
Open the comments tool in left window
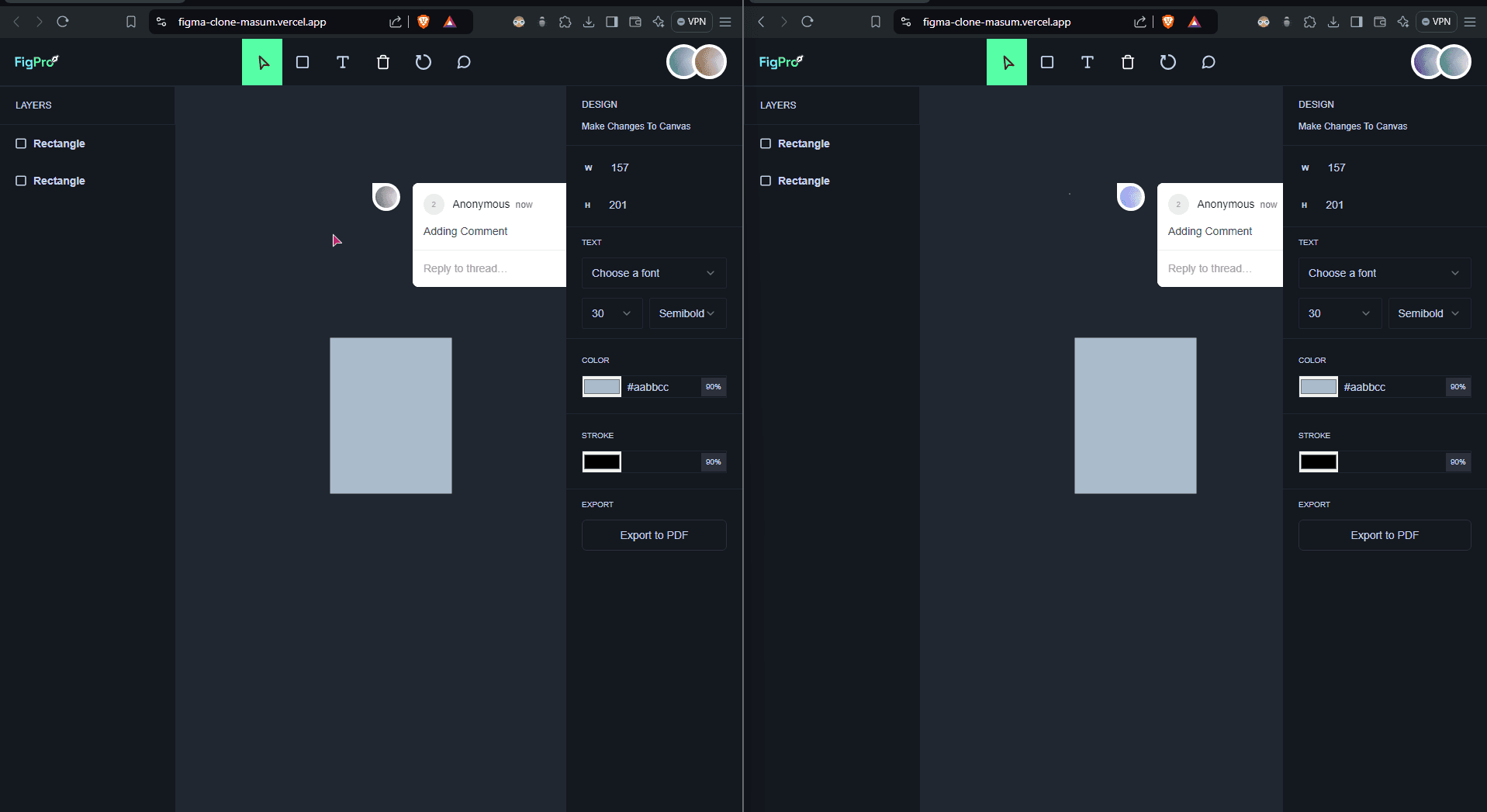pyautogui.click(x=464, y=62)
